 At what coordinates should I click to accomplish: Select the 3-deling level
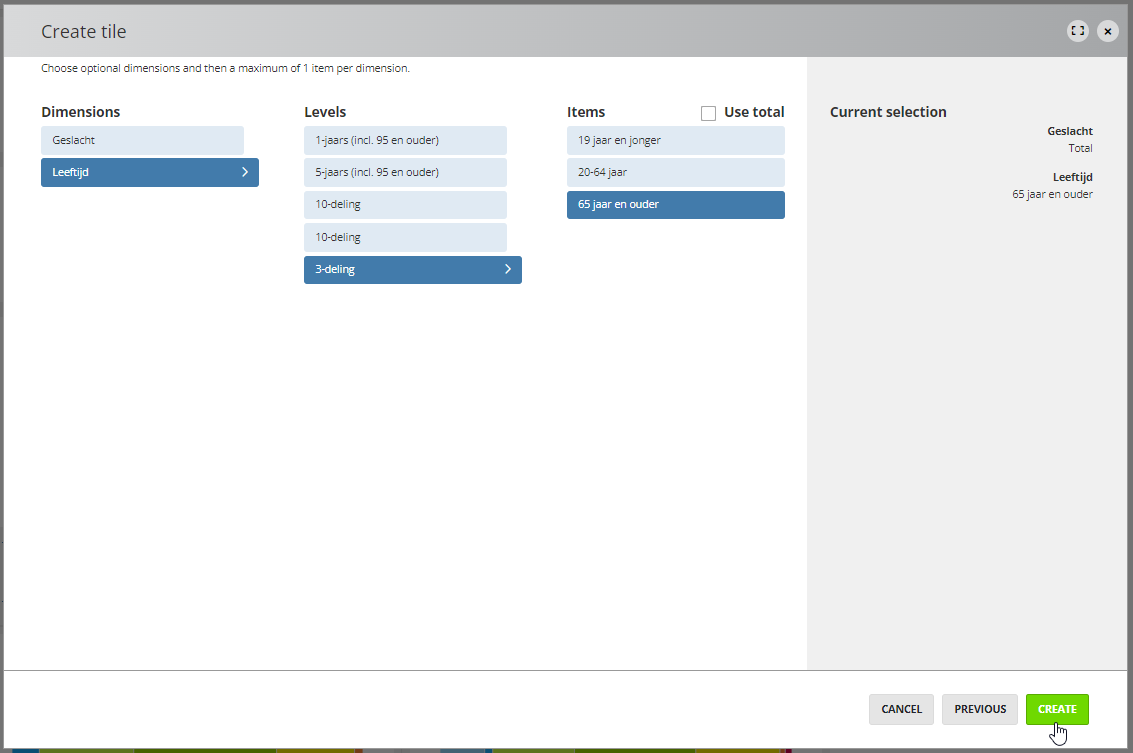tap(413, 270)
